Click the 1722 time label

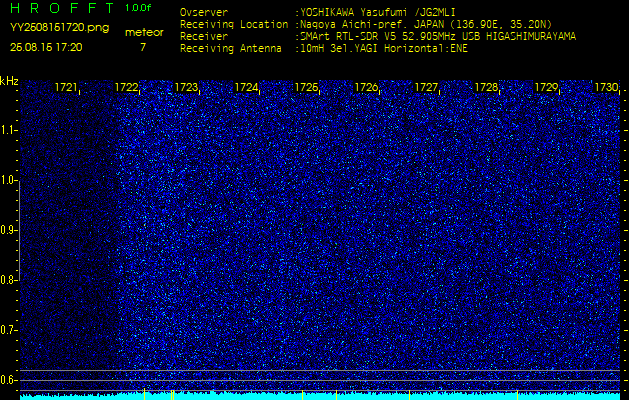(126, 87)
